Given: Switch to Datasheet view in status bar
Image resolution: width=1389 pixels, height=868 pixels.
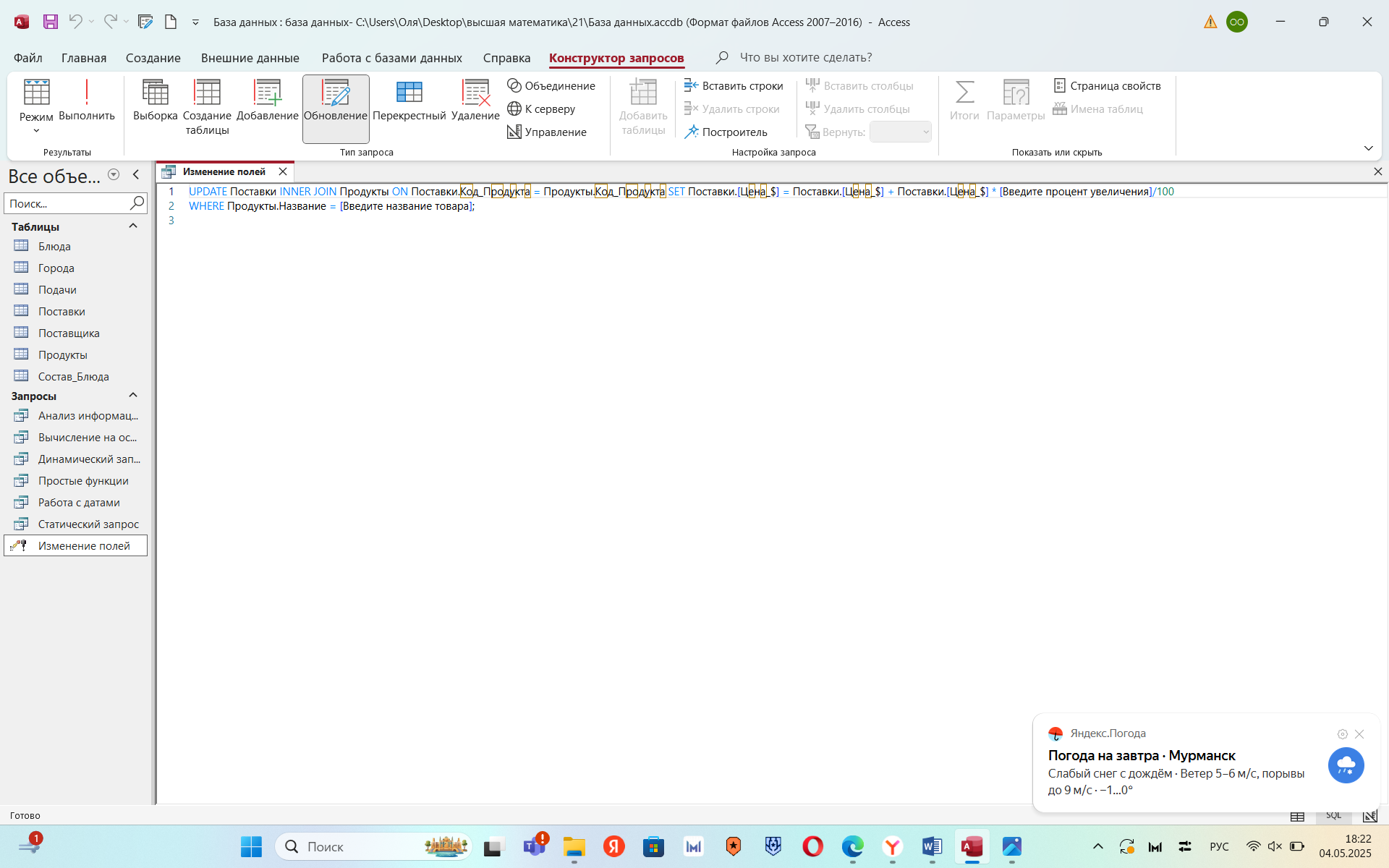Looking at the screenshot, I should tap(1297, 816).
